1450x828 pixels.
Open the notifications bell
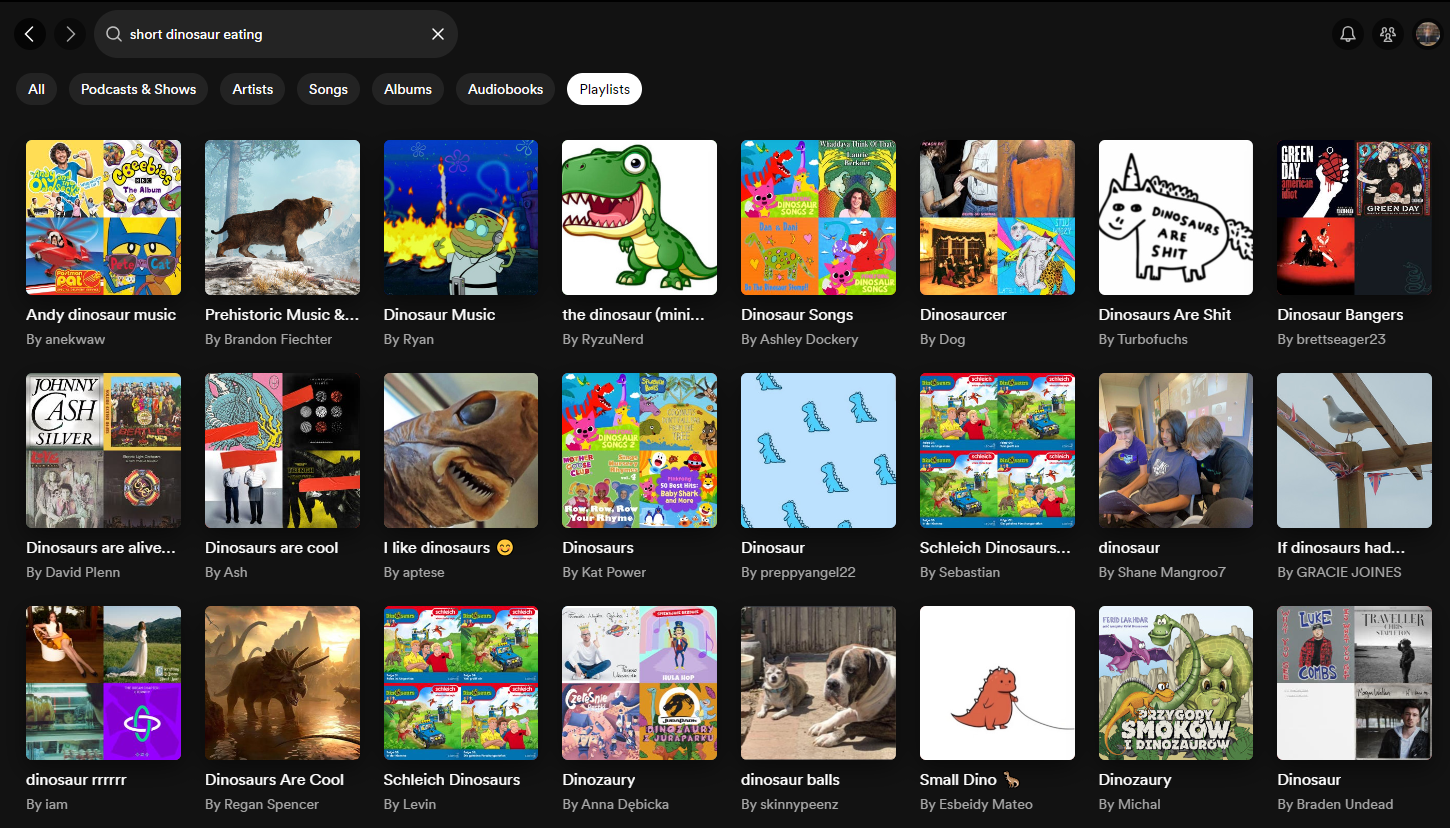click(1347, 33)
